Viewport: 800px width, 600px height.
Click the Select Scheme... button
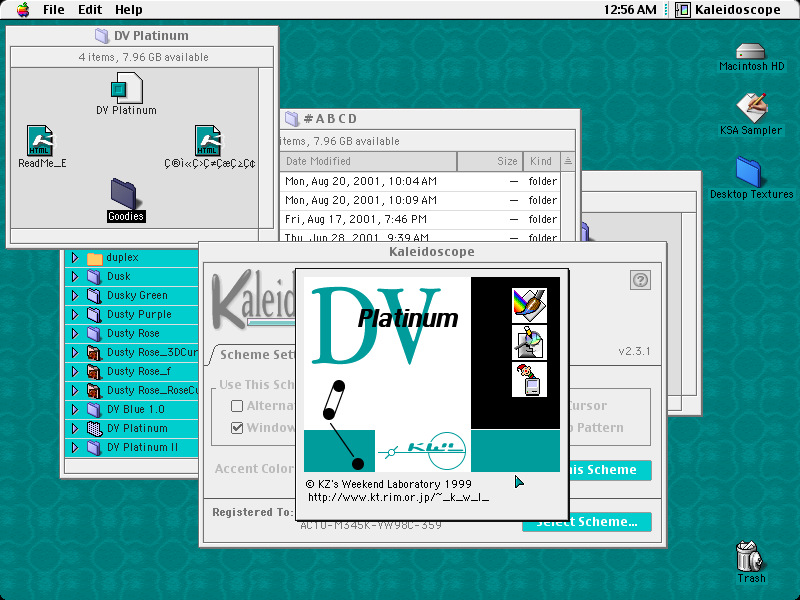tap(587, 522)
